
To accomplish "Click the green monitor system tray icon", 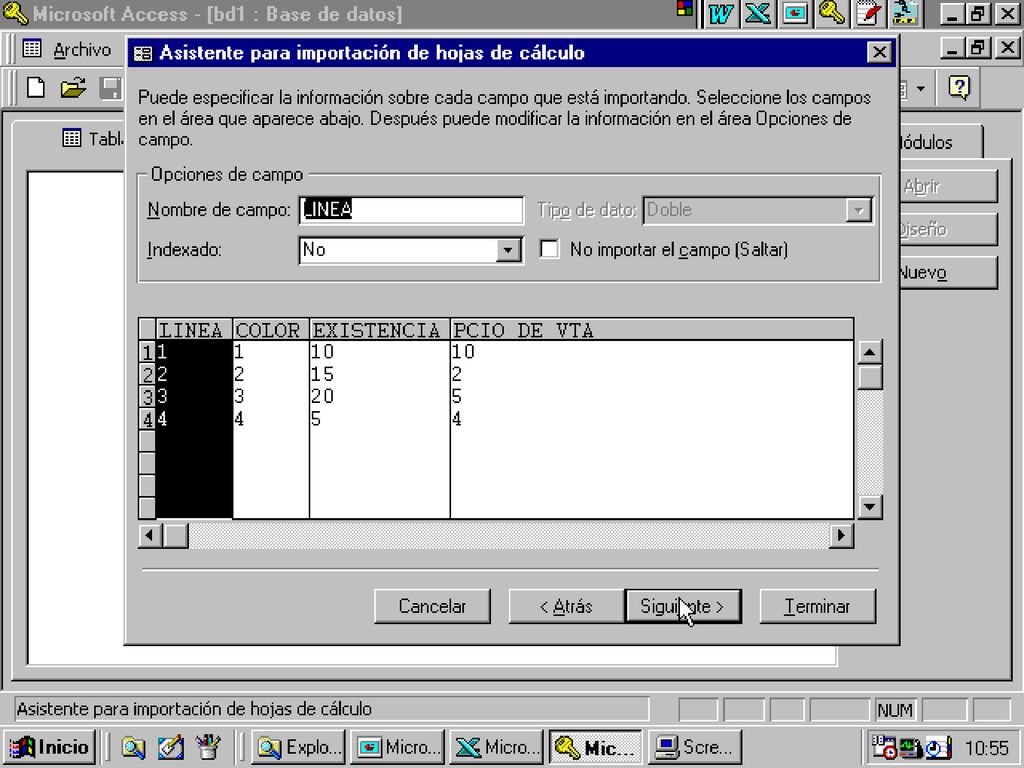I will [x=910, y=746].
